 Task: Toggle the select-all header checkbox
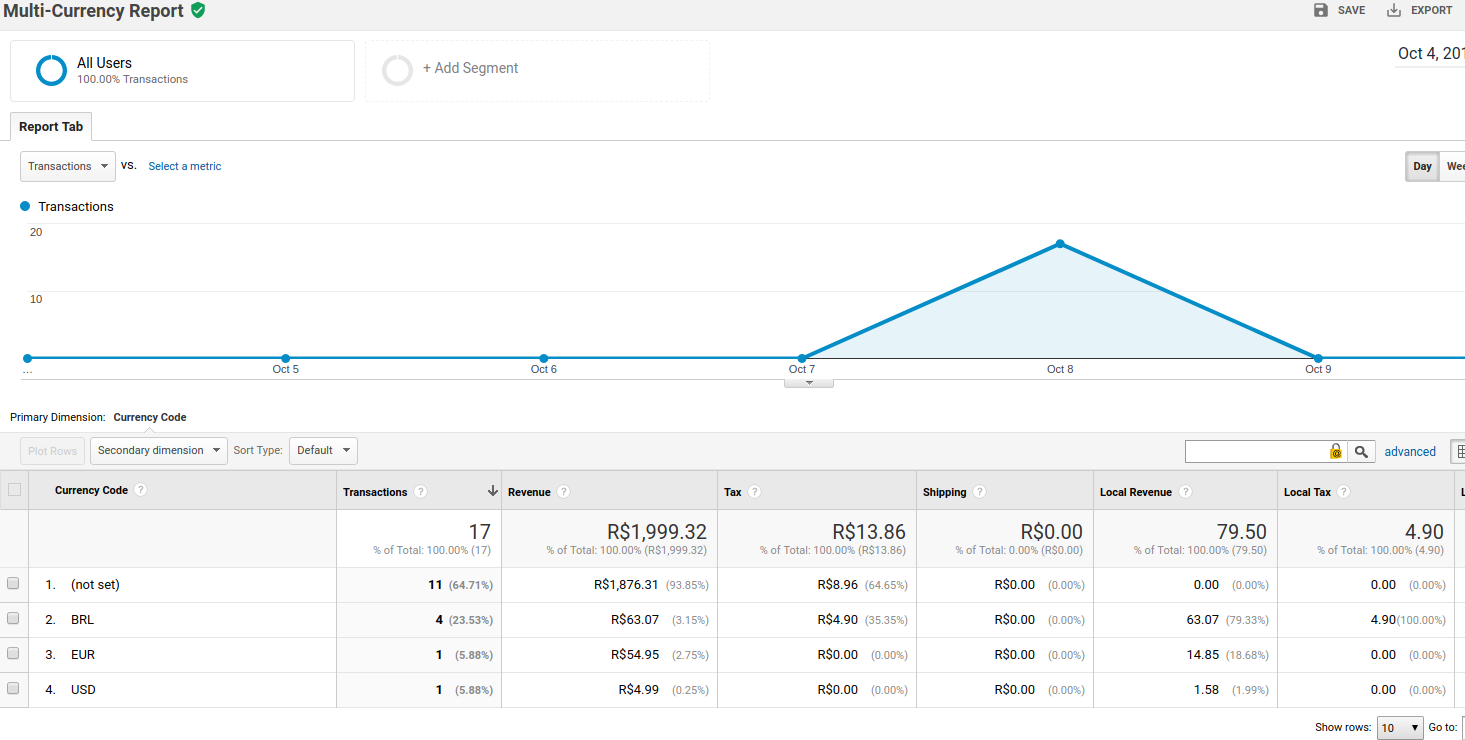point(14,490)
